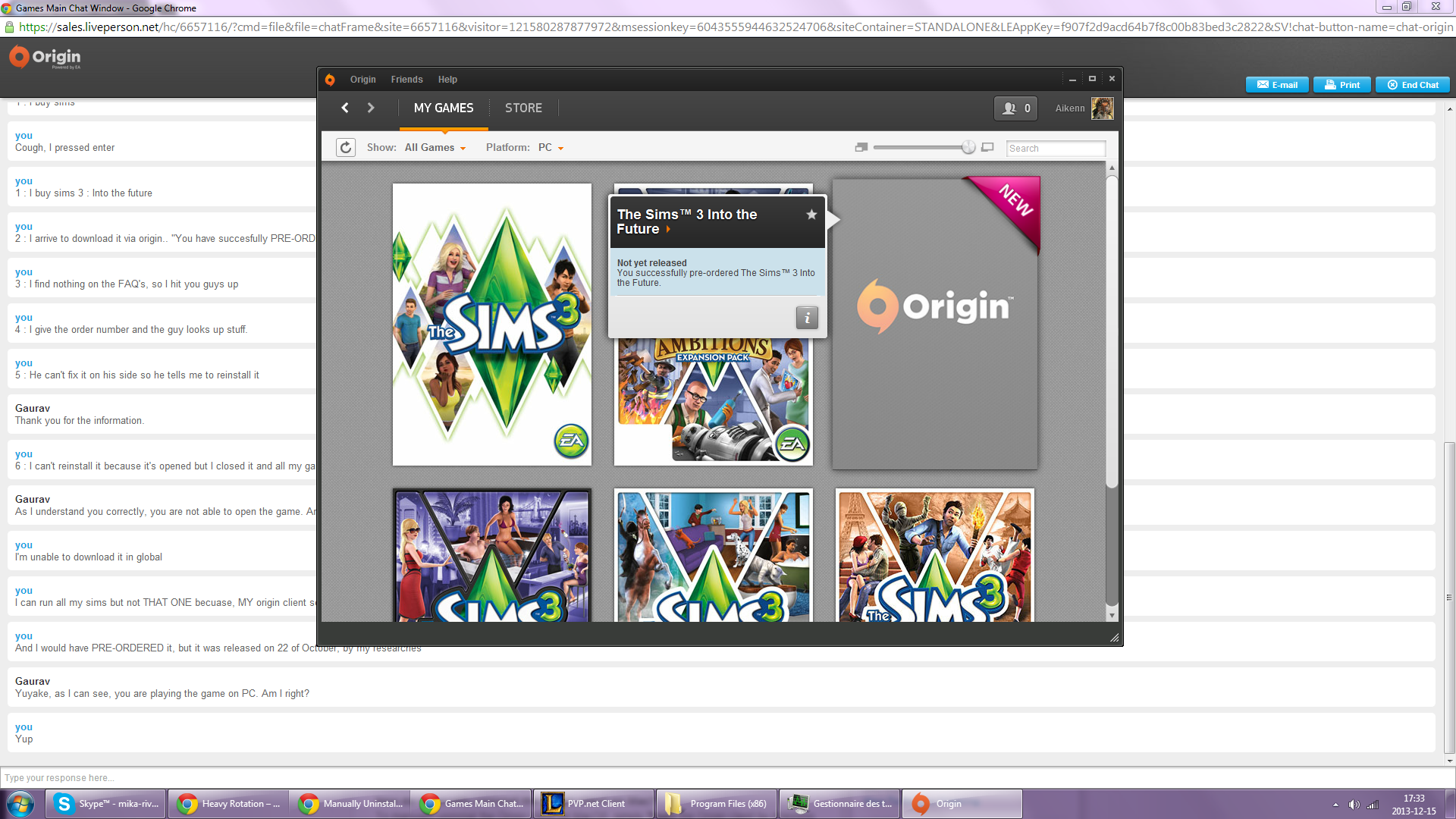This screenshot has width=1456, height=819.
Task: Open Skype from the taskbar
Action: point(107,804)
